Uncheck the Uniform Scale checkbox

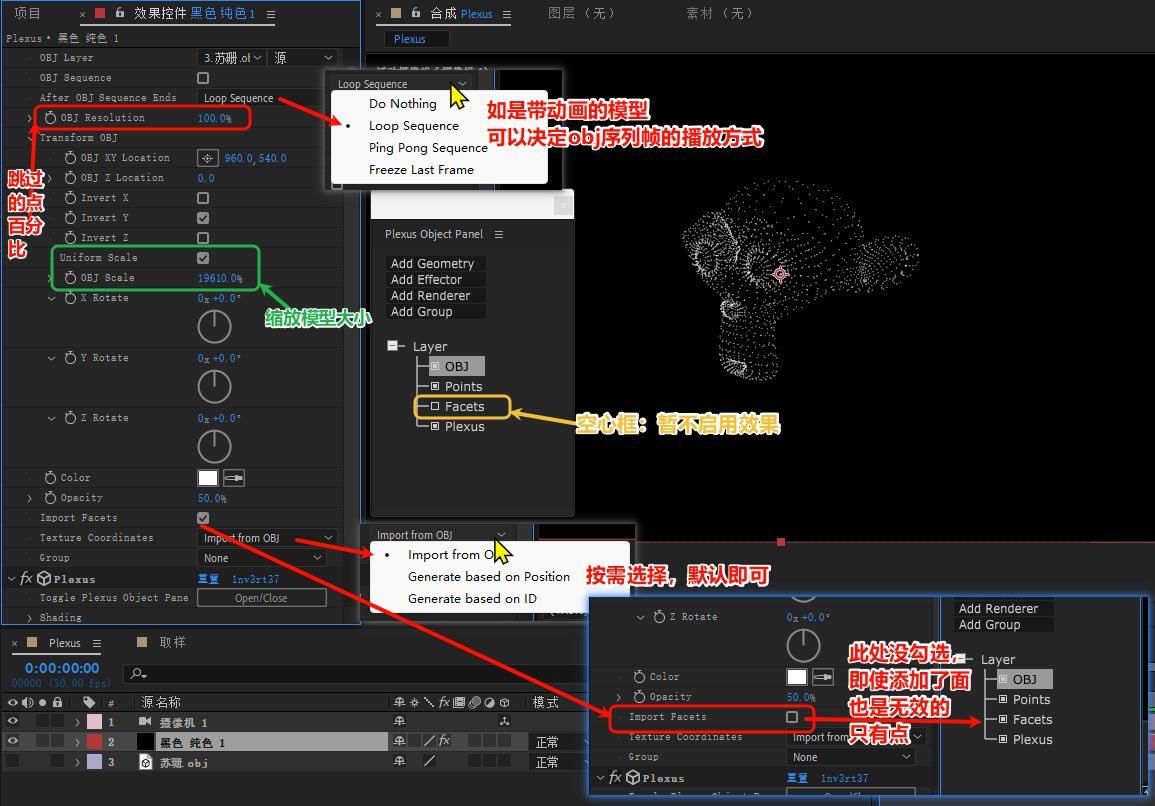[203, 258]
